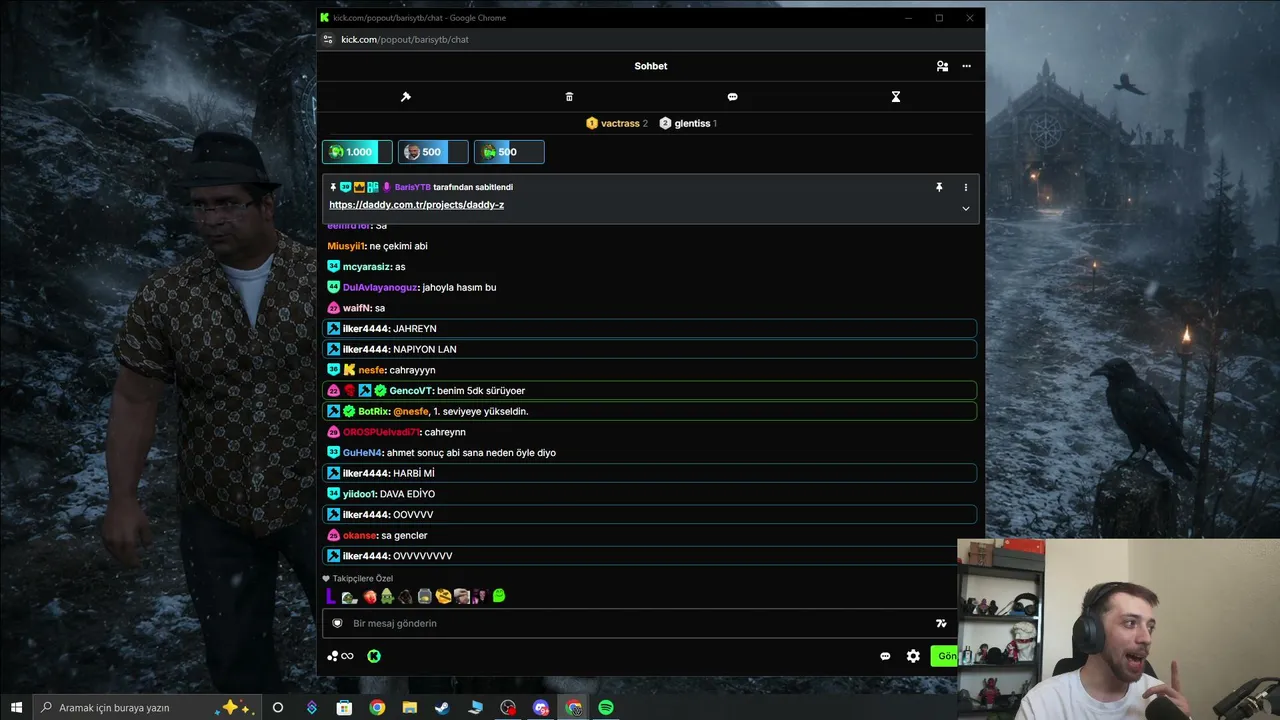Click BarisYTB username in pinned message
The width and height of the screenshot is (1280, 720).
(x=412, y=187)
